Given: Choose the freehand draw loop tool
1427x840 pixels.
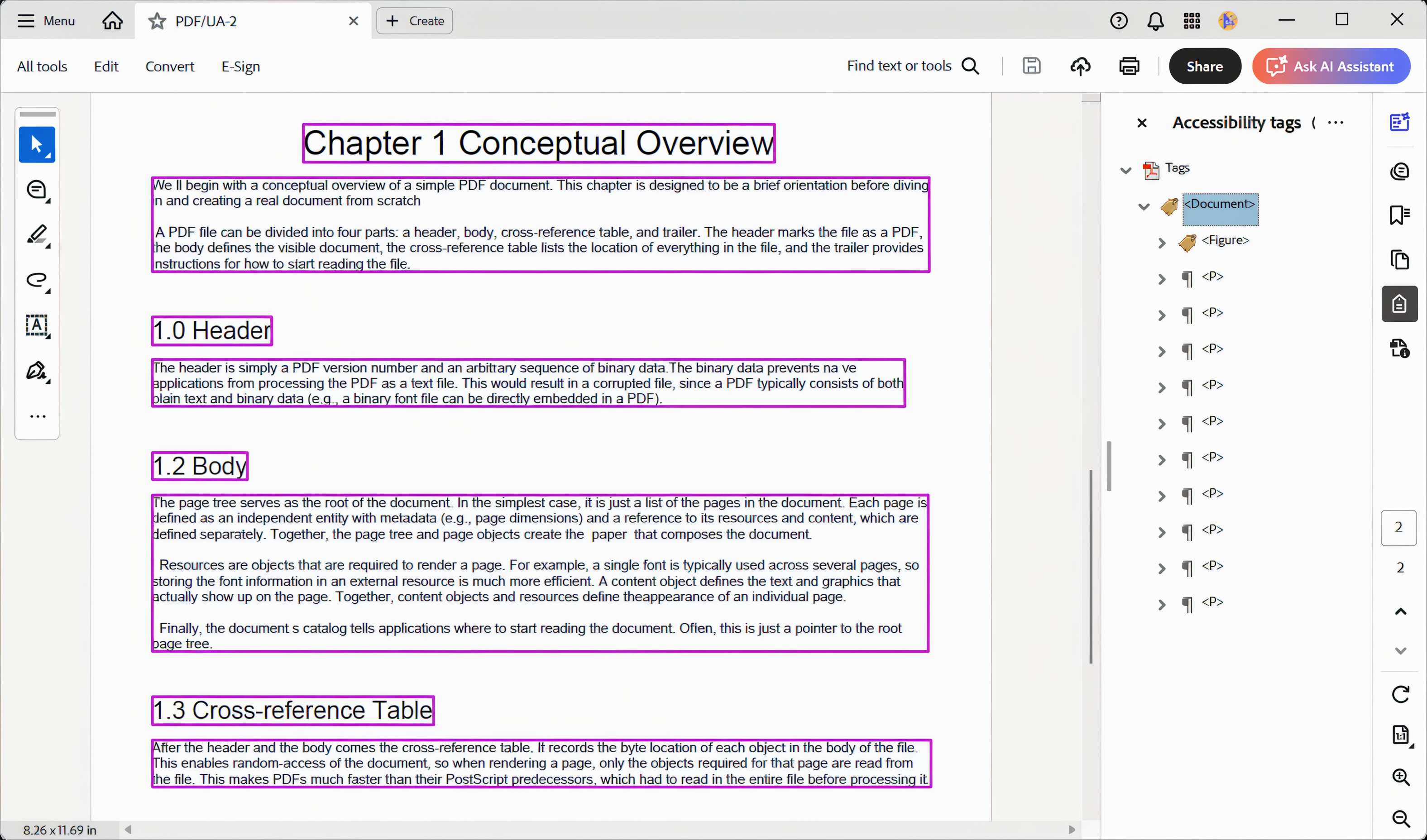Looking at the screenshot, I should 37,280.
